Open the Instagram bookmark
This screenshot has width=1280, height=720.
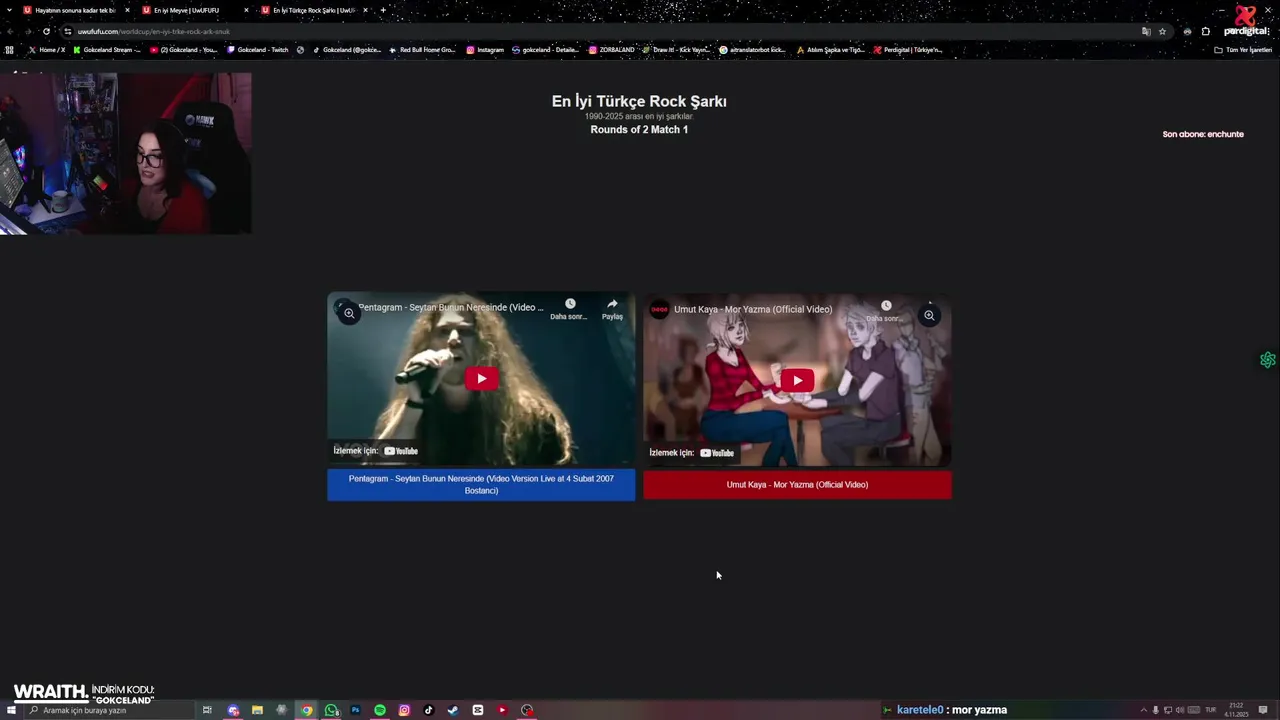485,49
